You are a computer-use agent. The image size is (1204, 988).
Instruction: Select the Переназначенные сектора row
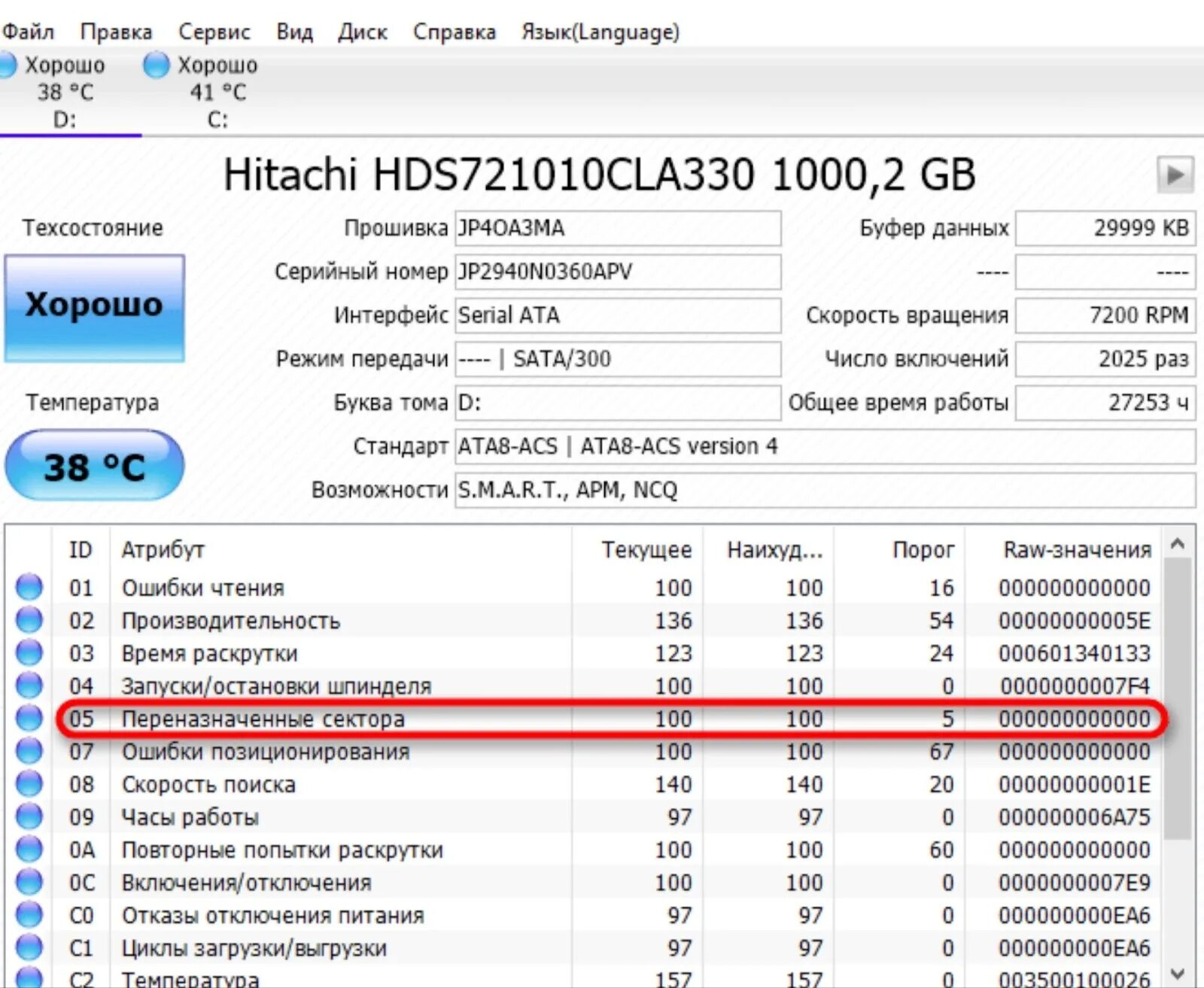pyautogui.click(x=585, y=718)
